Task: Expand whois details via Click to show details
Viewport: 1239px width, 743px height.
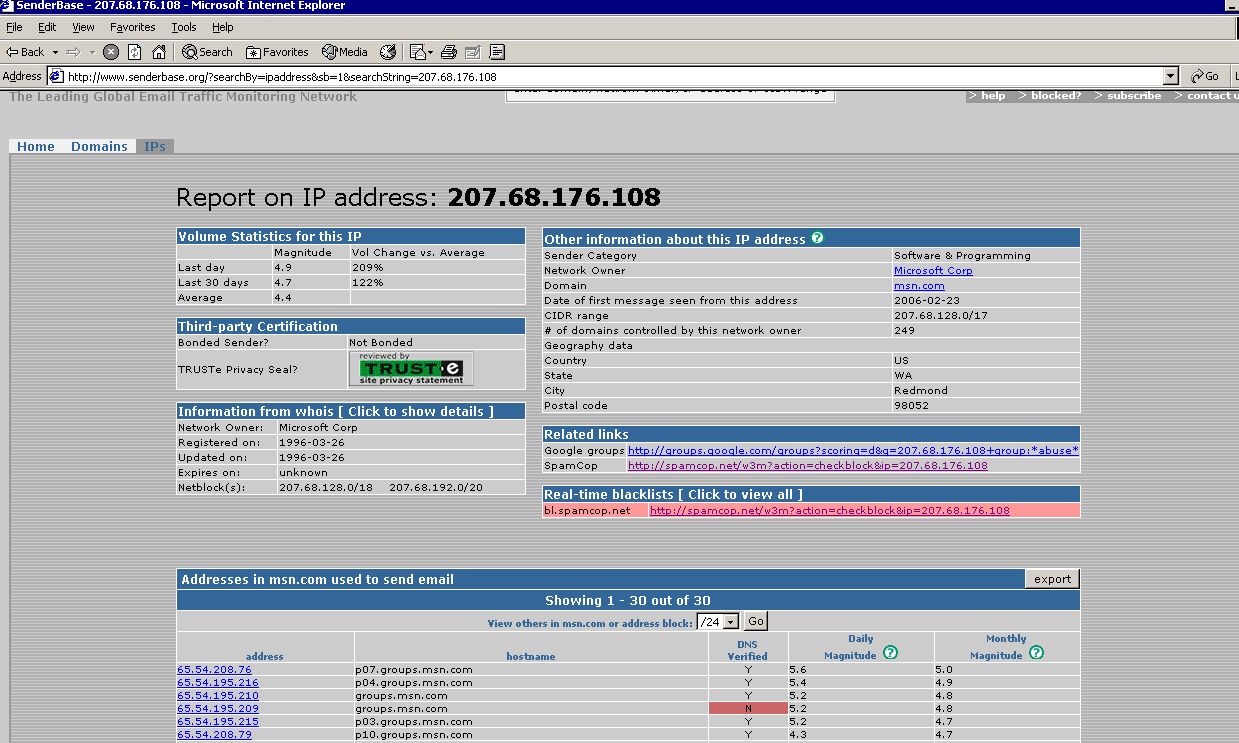Action: 416,411
